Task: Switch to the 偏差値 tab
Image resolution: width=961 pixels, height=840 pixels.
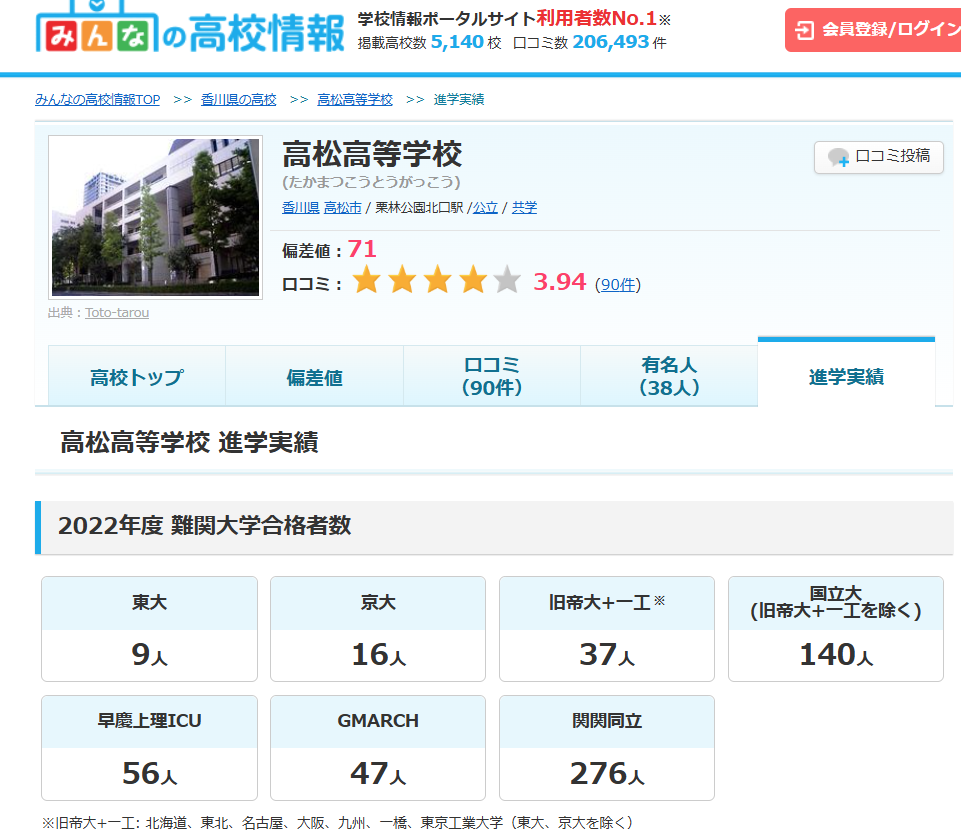Action: (314, 377)
